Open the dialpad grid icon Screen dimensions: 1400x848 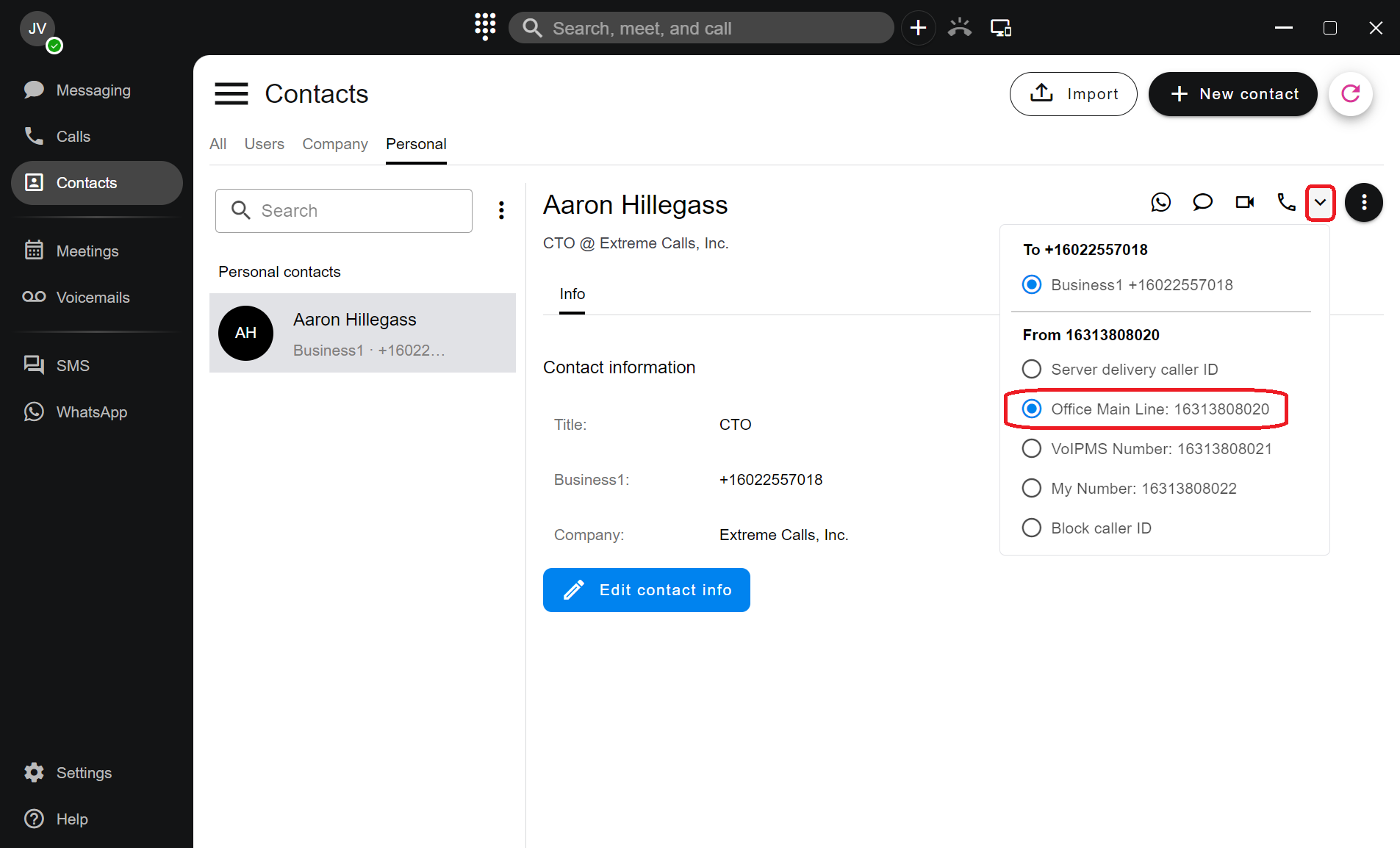coord(485,27)
